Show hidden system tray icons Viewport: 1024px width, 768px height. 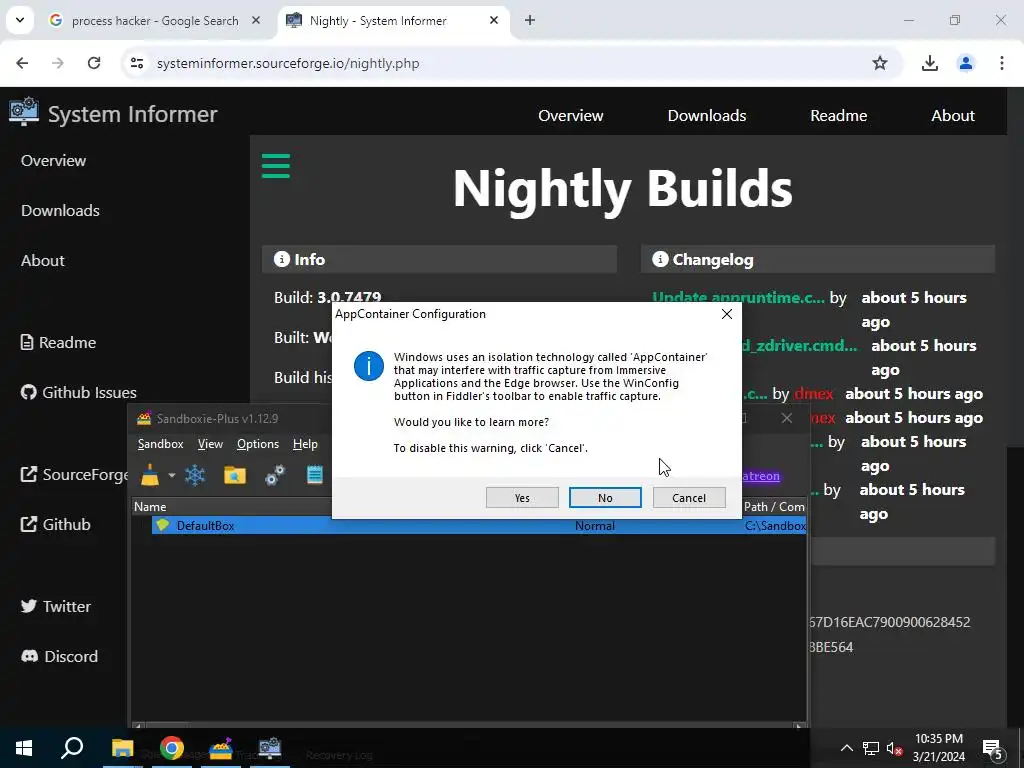[x=846, y=748]
